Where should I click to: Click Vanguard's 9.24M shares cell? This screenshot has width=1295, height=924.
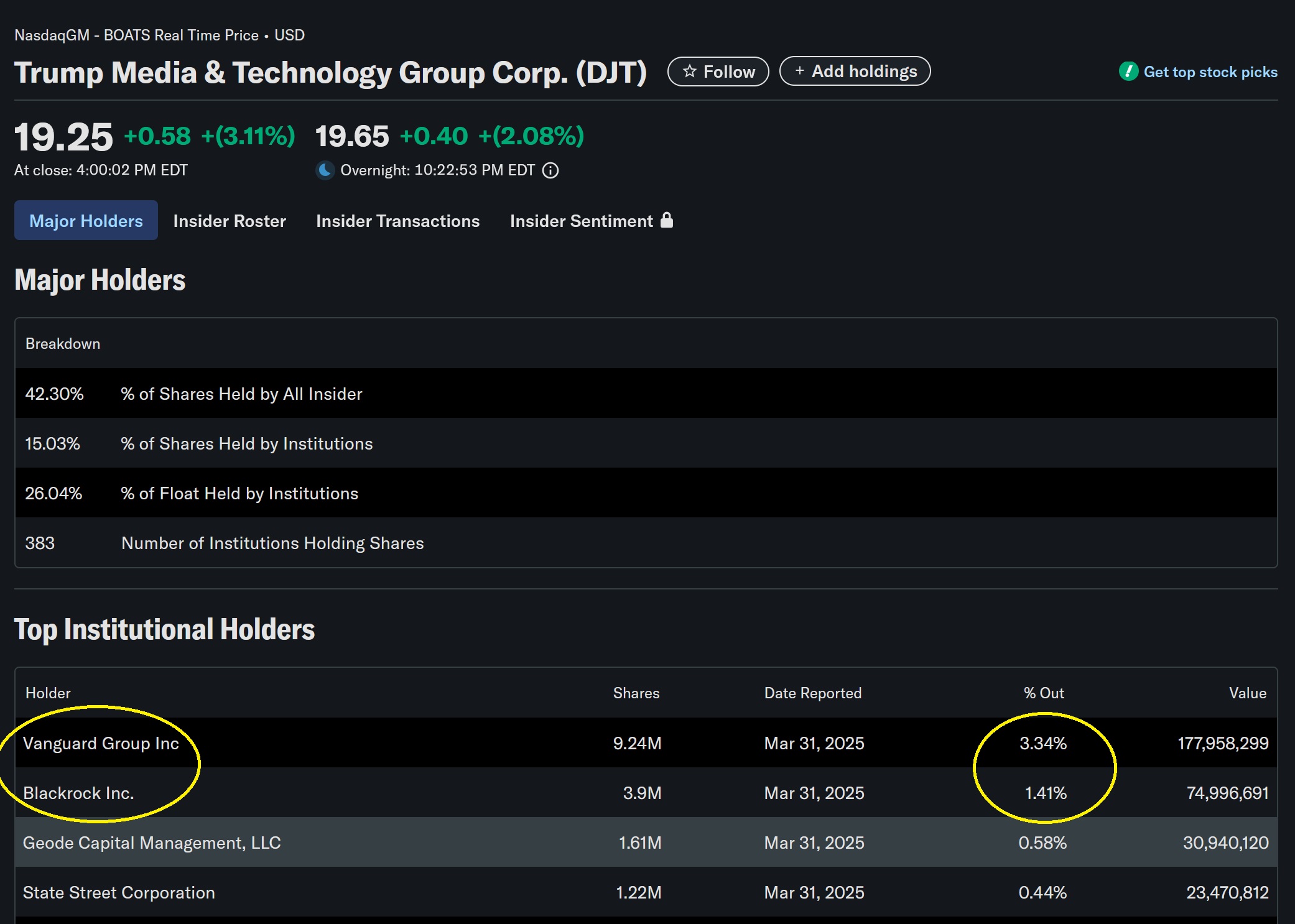pos(637,743)
